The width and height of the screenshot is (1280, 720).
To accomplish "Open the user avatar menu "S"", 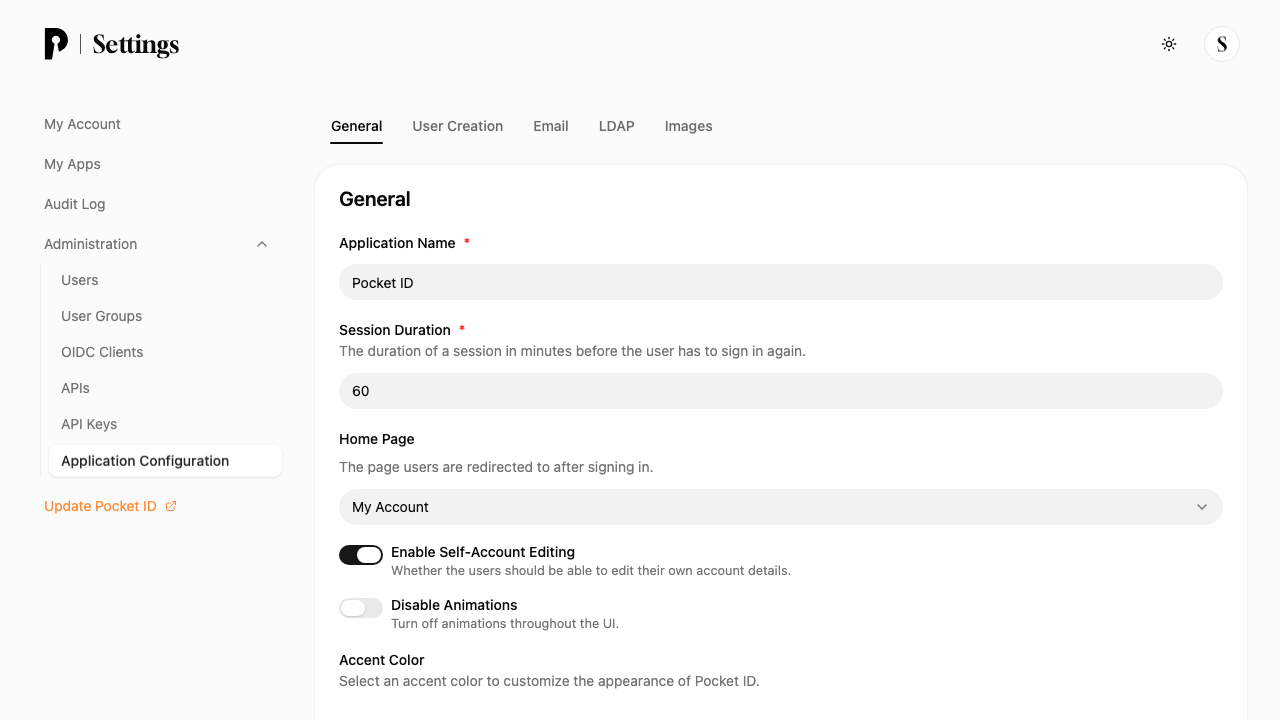I will (x=1222, y=44).
